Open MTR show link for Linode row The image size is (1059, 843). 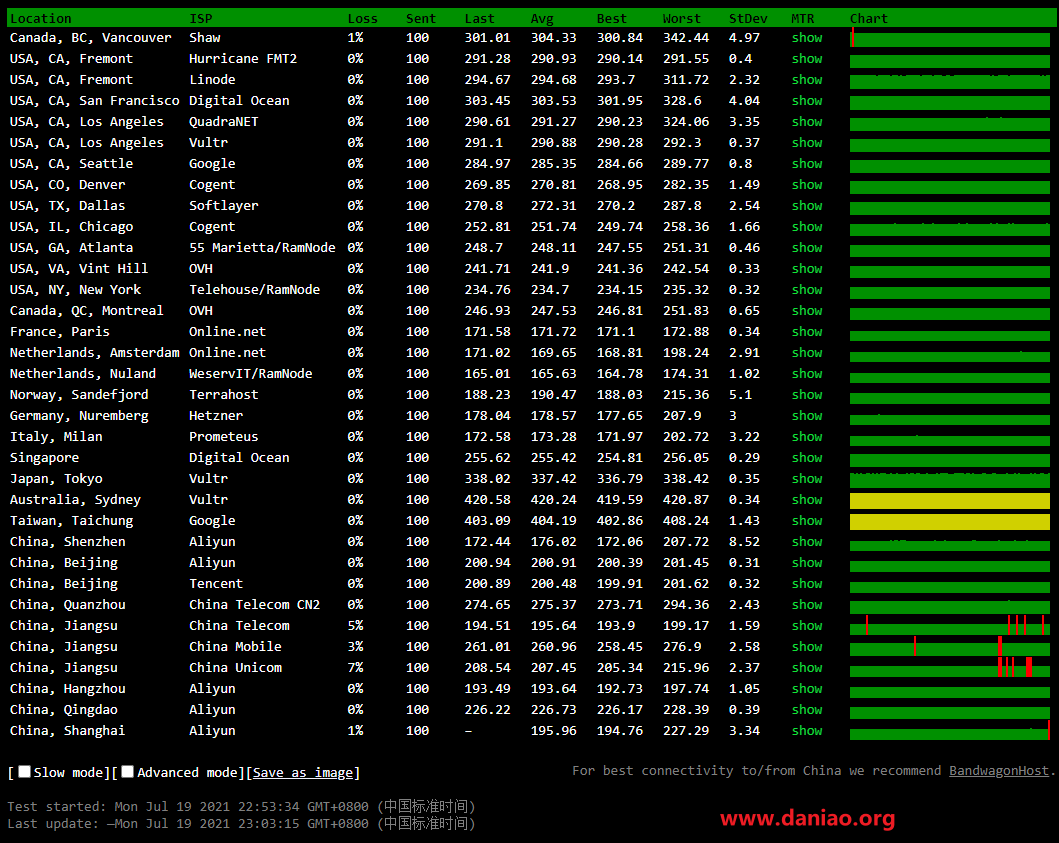[807, 80]
